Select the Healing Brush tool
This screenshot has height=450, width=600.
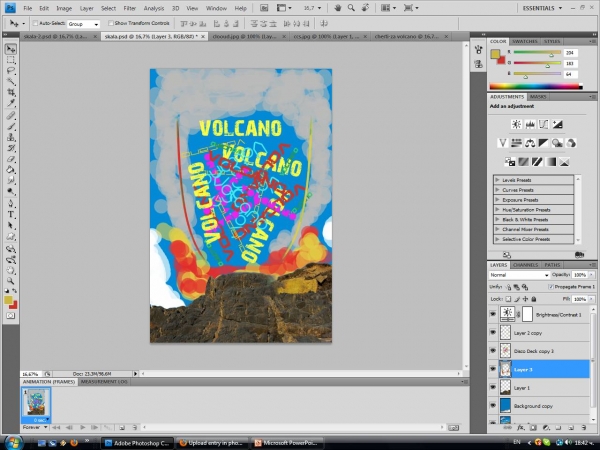pos(11,116)
